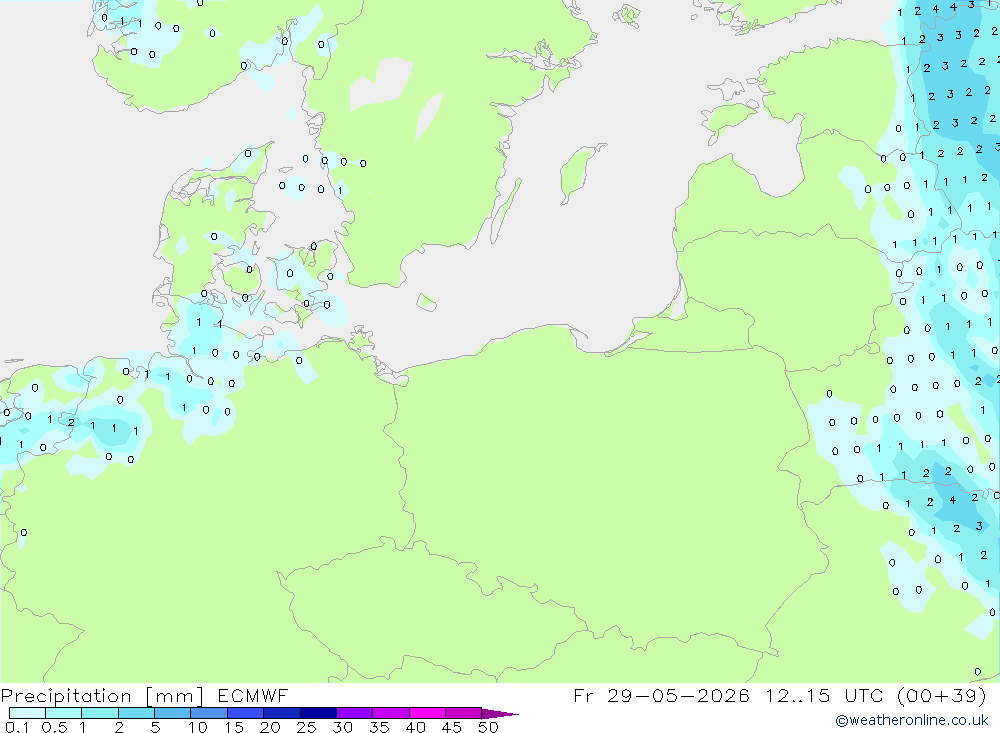
Task: Click the legend scale label '0.1'
Action: click(17, 727)
